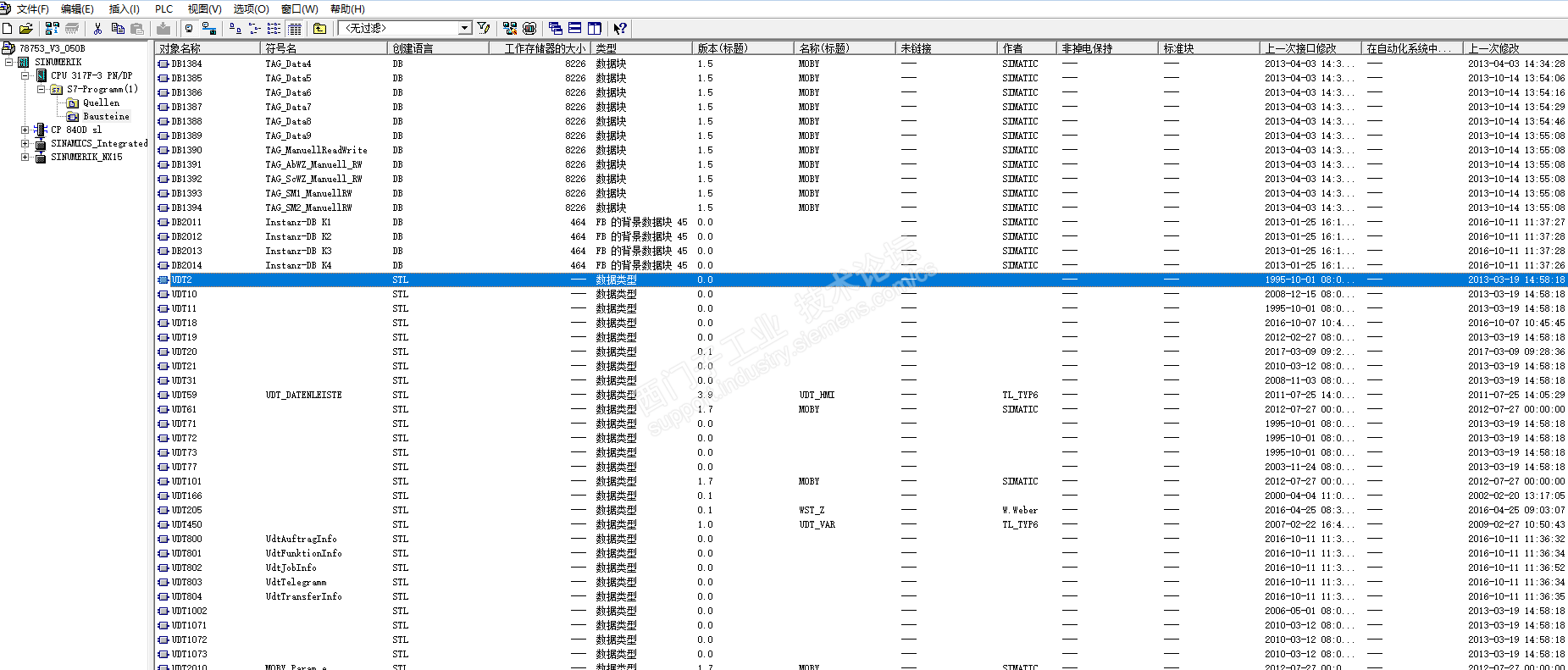Sort by 作者 column header
This screenshot has height=670, width=1568.
[1027, 48]
